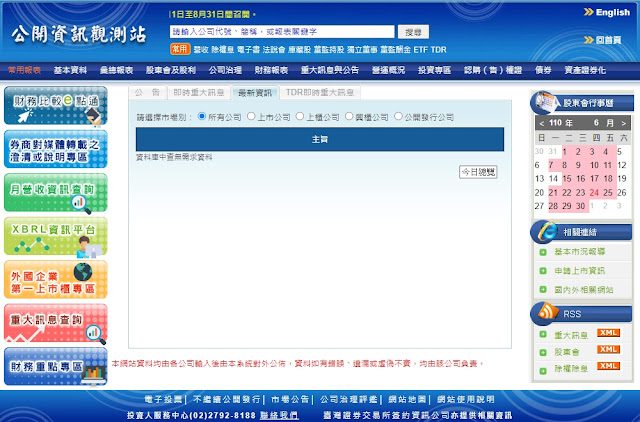Open the 財務重點專區 banner
Screen dimensions: 640x422
pos(56,366)
